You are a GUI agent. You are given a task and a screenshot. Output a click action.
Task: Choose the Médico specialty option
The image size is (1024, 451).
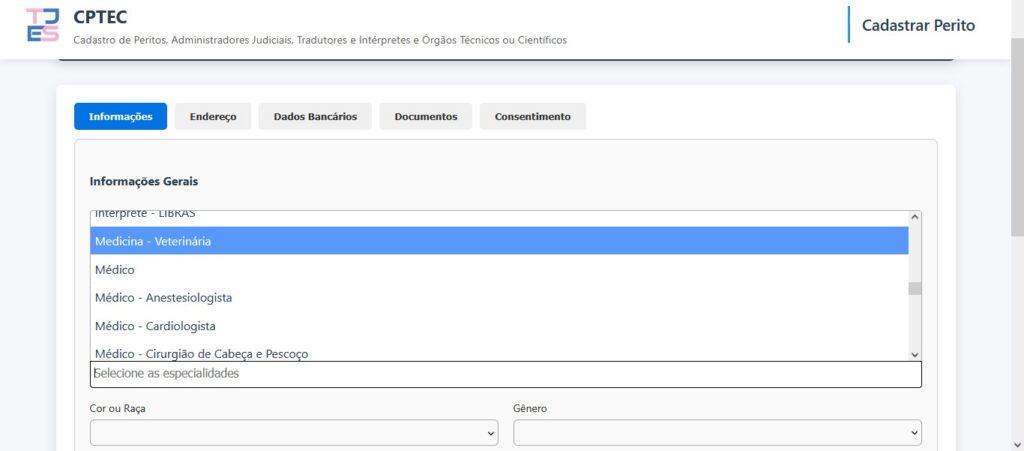[499, 269]
